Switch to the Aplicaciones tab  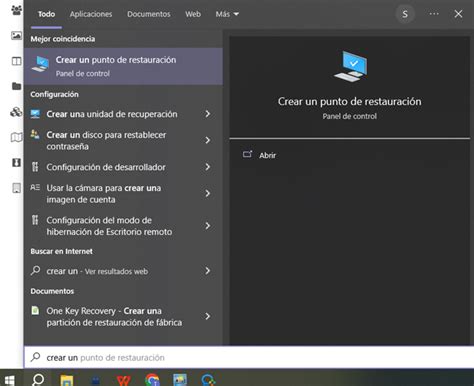[x=91, y=14]
